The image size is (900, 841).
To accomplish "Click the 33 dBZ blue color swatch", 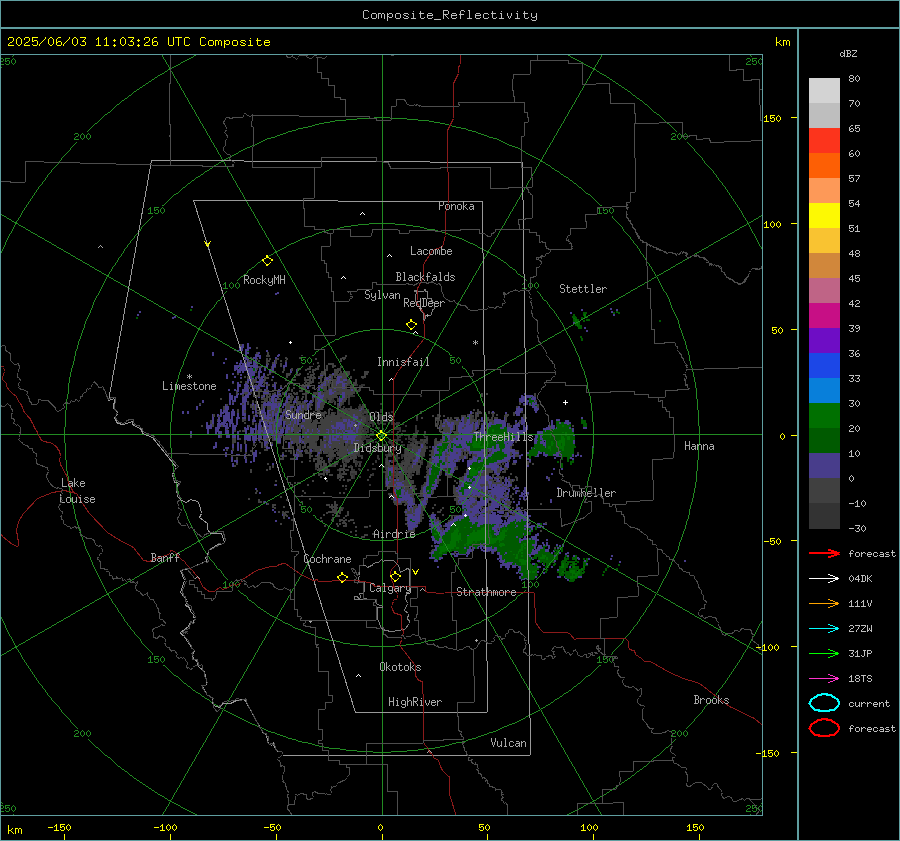I will 824,365.
